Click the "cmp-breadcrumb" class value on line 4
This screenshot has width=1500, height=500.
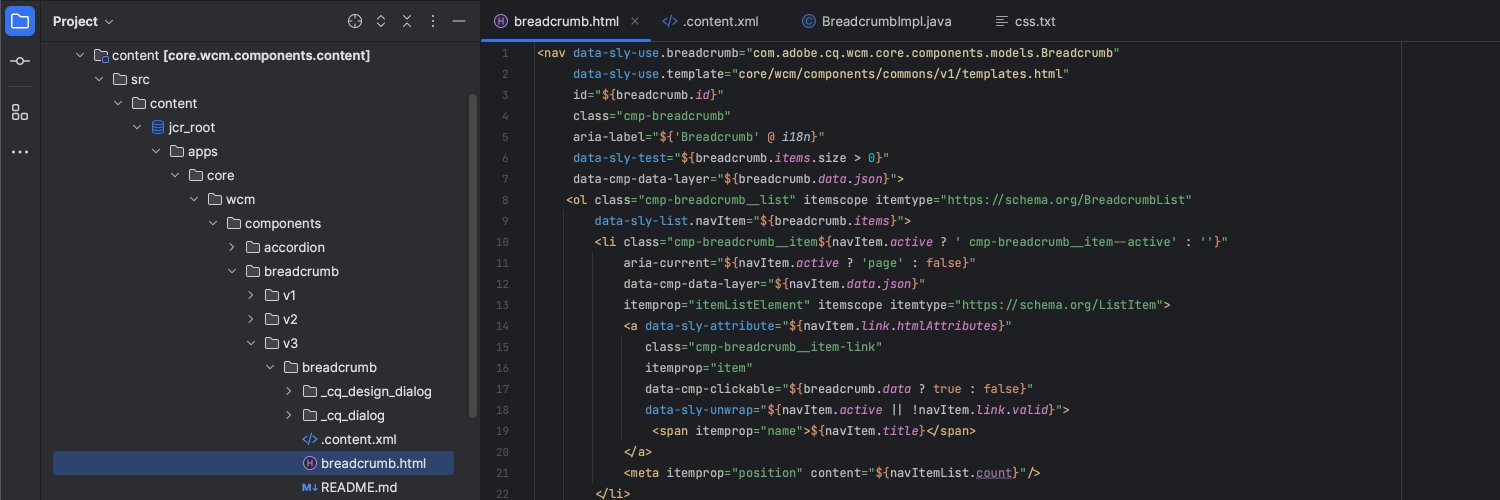pyautogui.click(x=676, y=115)
